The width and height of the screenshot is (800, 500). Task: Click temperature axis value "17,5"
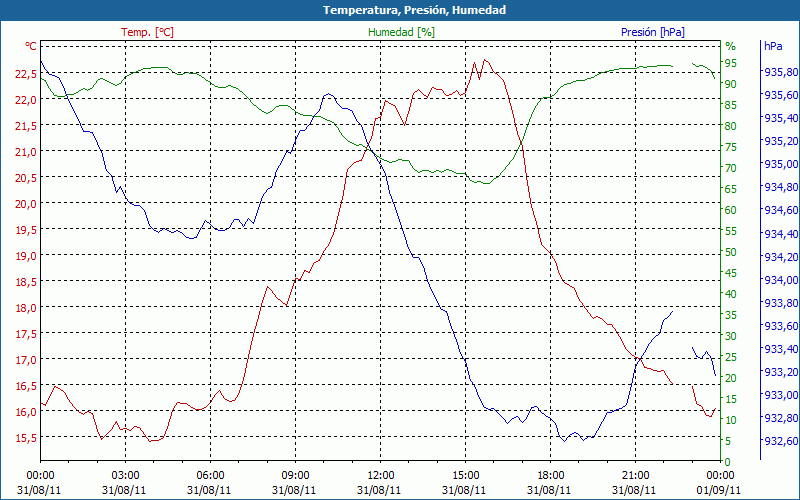26,334
